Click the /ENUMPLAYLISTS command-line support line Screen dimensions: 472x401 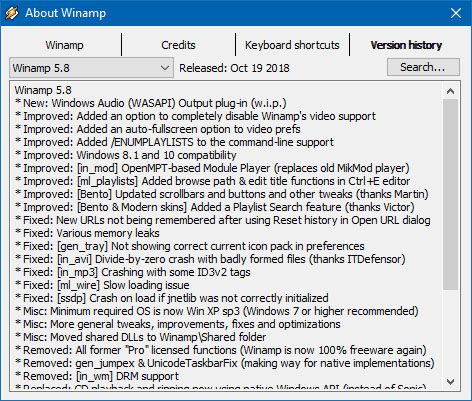tap(174, 142)
